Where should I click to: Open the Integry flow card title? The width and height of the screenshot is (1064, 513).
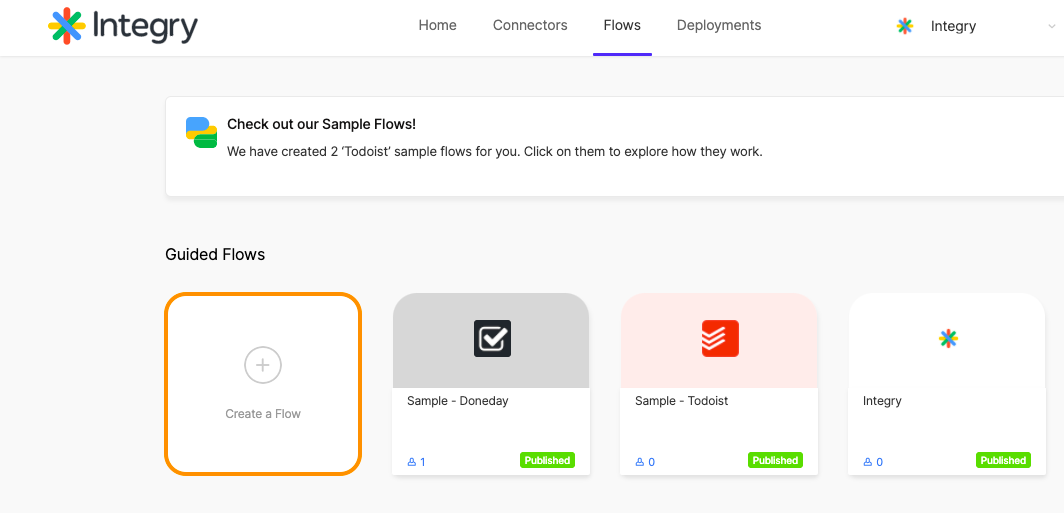point(882,401)
